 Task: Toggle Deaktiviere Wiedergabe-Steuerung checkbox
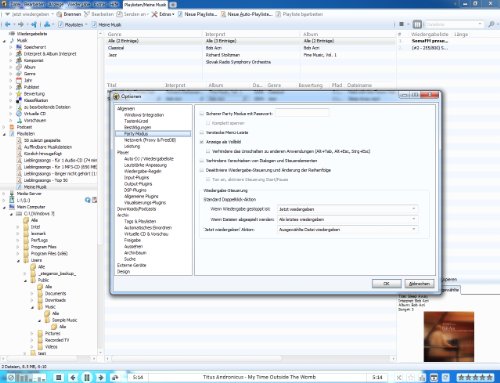202,170
